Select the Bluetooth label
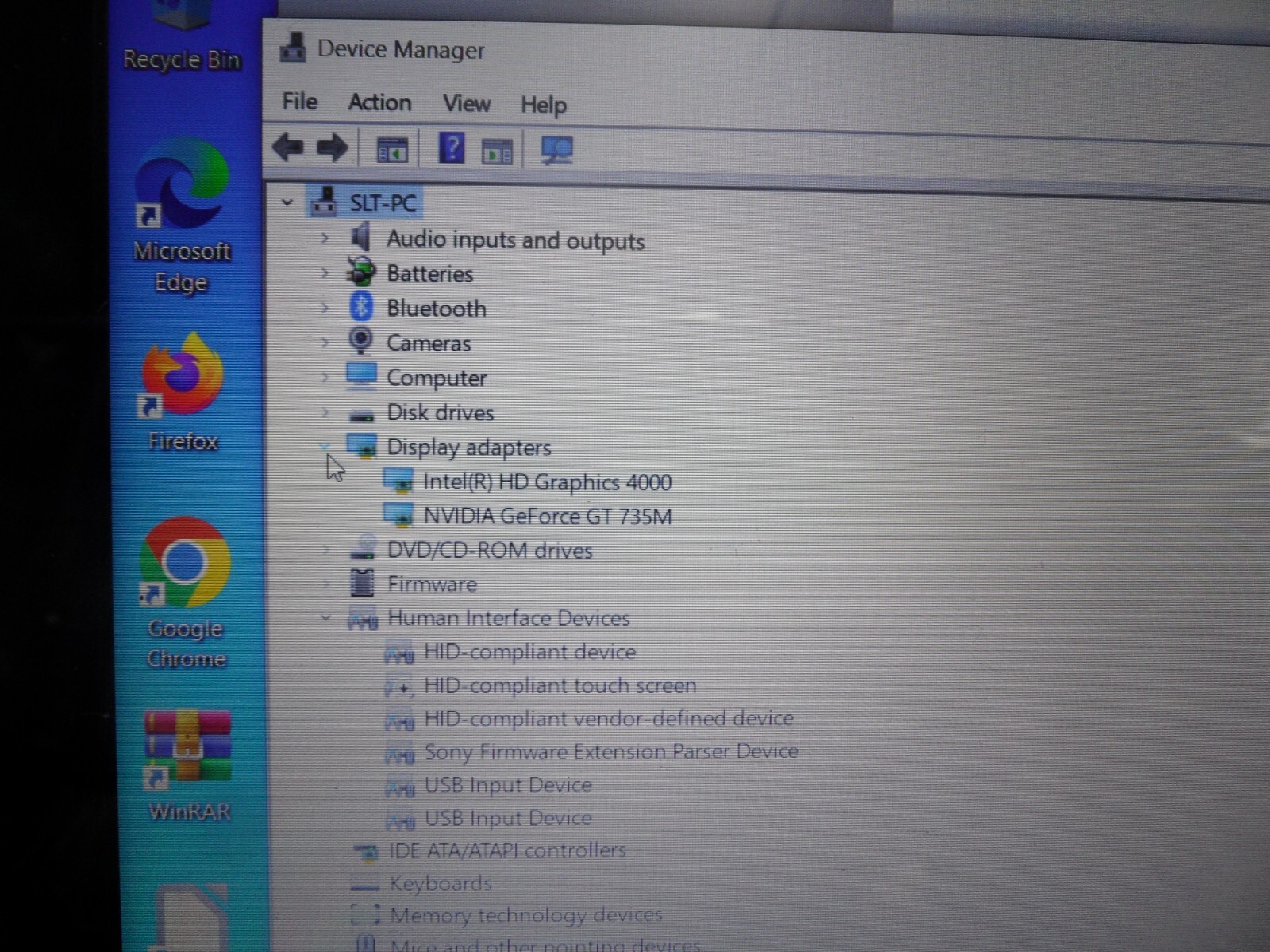This screenshot has width=1270, height=952. click(x=437, y=309)
